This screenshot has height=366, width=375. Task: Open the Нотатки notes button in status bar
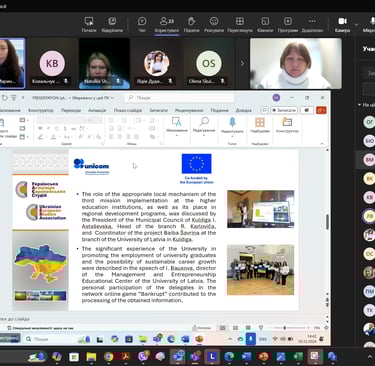[202, 328]
